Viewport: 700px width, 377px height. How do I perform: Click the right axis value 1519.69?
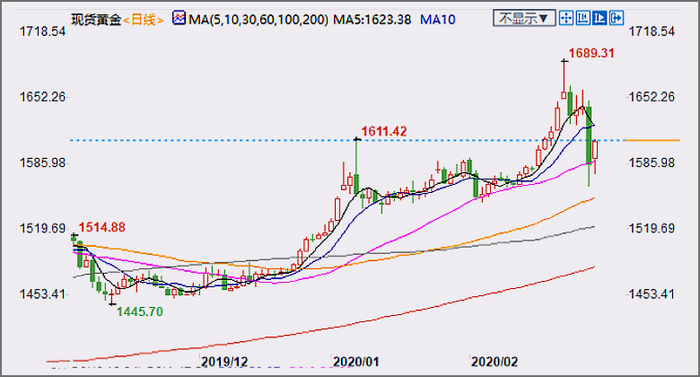[x=652, y=228]
